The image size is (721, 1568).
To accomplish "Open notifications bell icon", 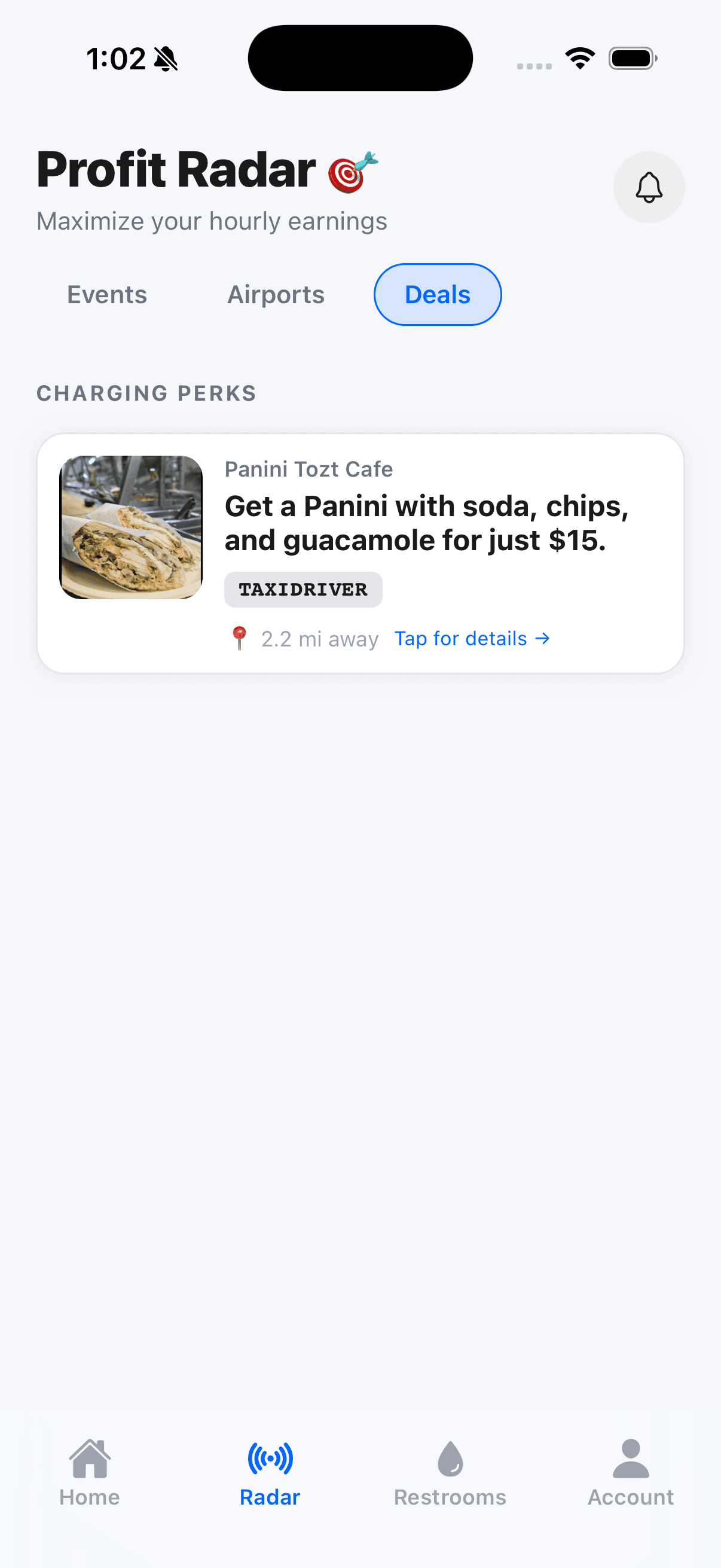I will tap(649, 188).
